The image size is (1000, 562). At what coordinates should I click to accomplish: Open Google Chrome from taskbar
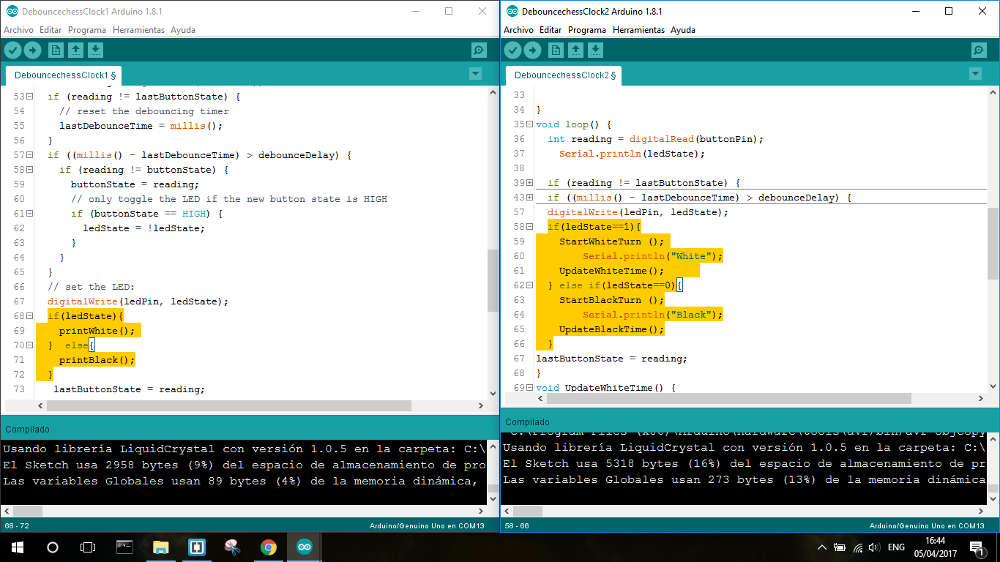pyautogui.click(x=268, y=547)
